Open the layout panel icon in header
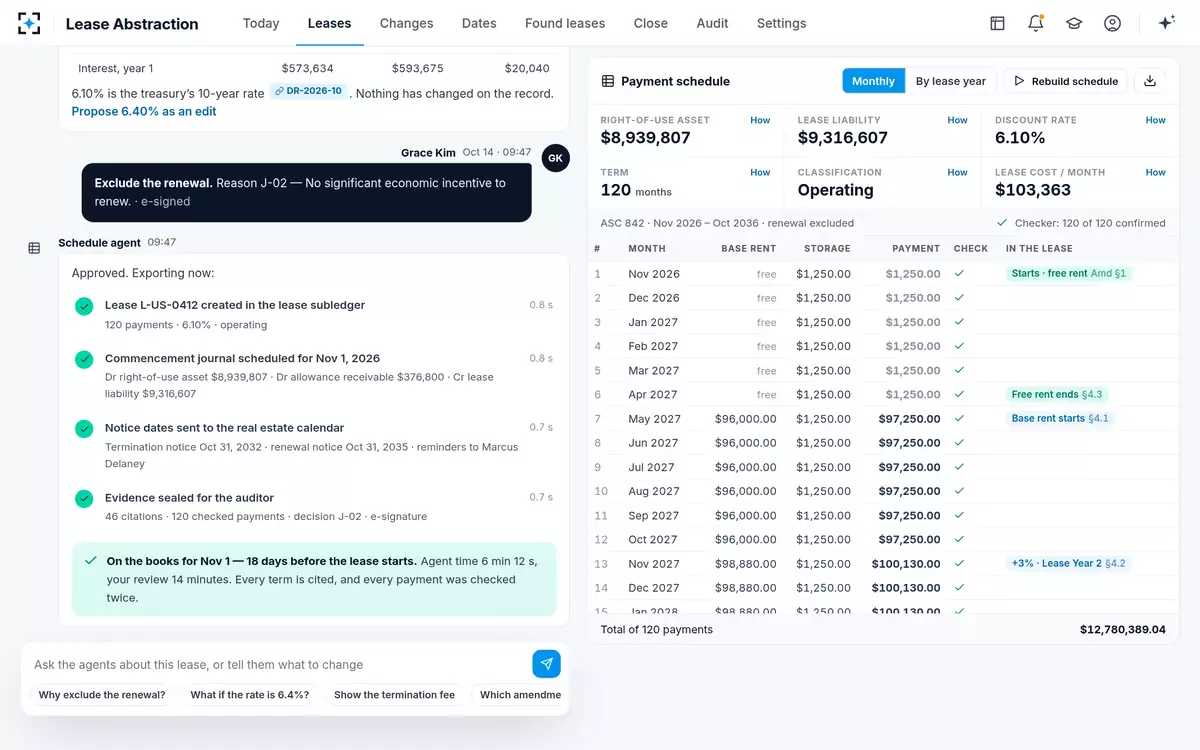1200x750 pixels. pos(997,23)
